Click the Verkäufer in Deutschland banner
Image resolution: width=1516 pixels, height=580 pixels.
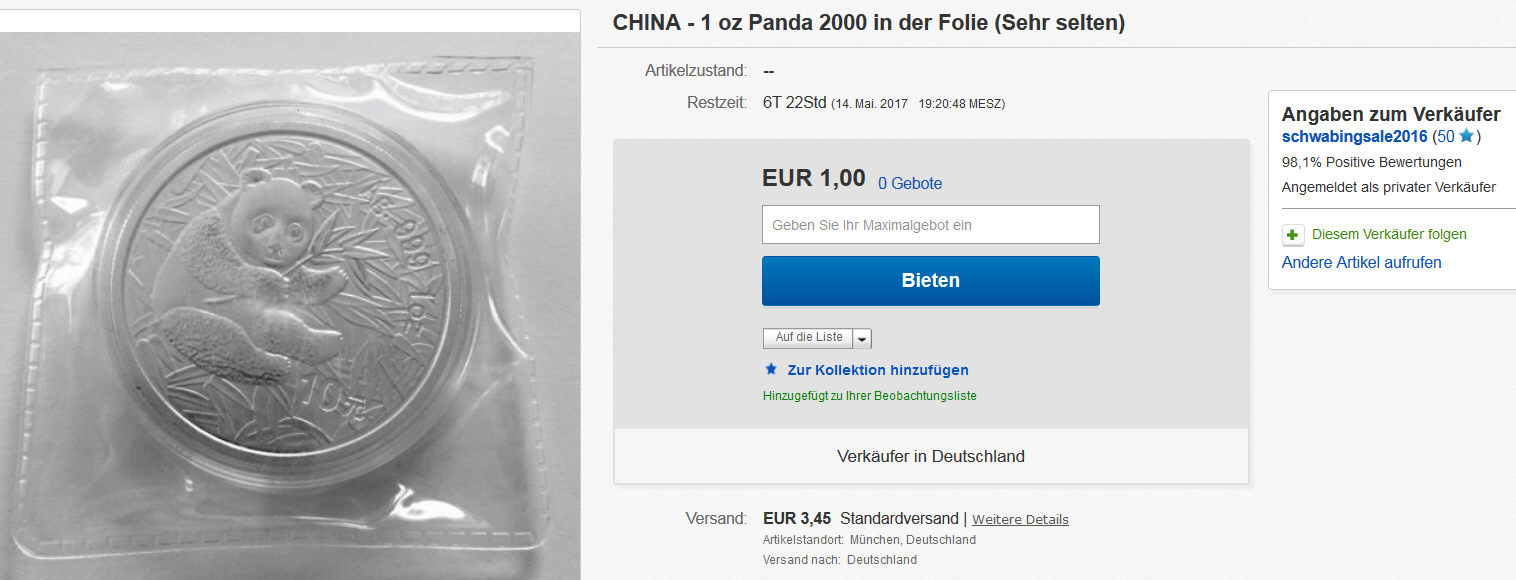[x=931, y=456]
